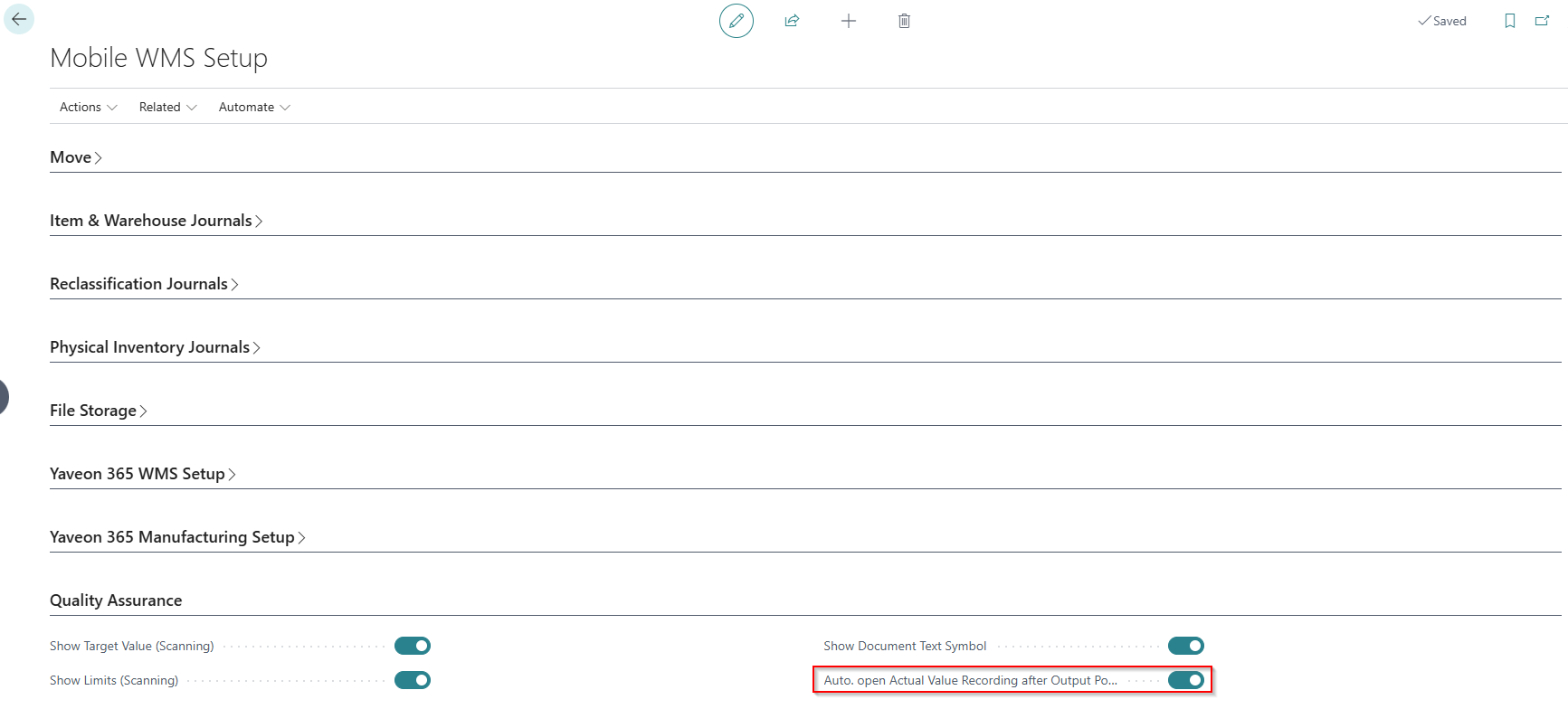Image resolution: width=1568 pixels, height=709 pixels.
Task: Click the pencil edit icon
Action: coord(736,21)
